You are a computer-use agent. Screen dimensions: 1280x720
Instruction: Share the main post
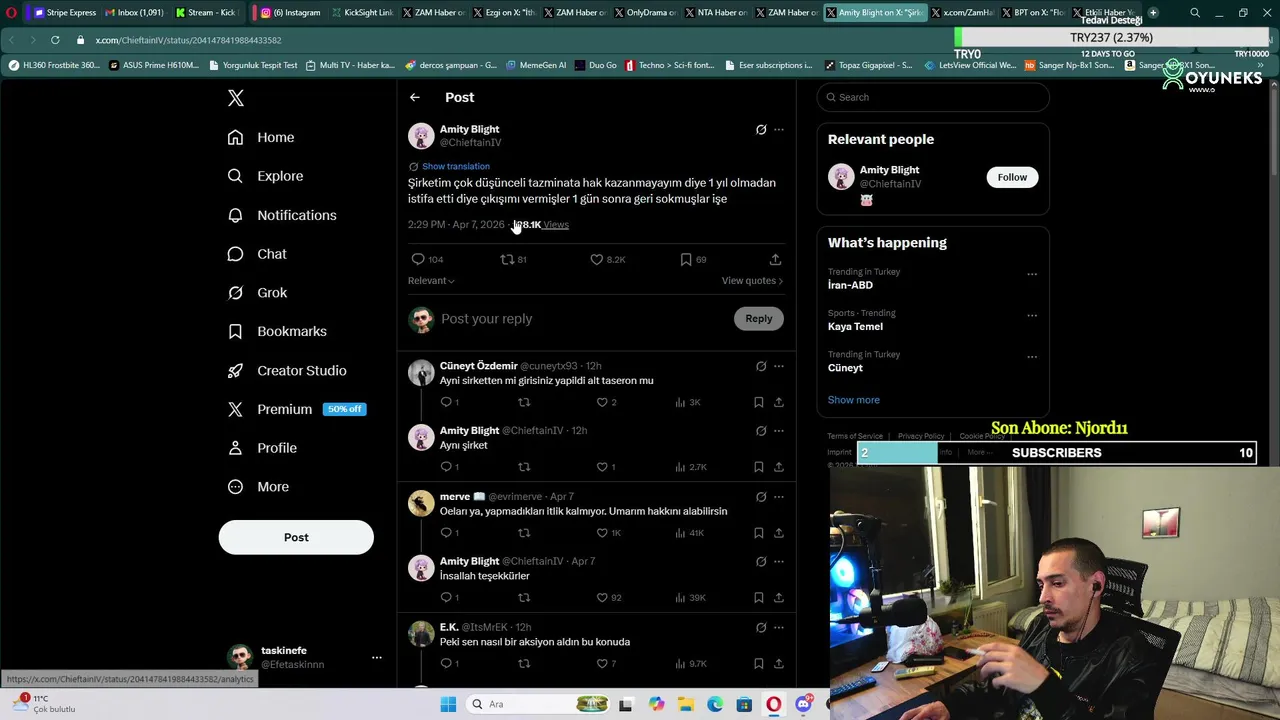click(775, 259)
